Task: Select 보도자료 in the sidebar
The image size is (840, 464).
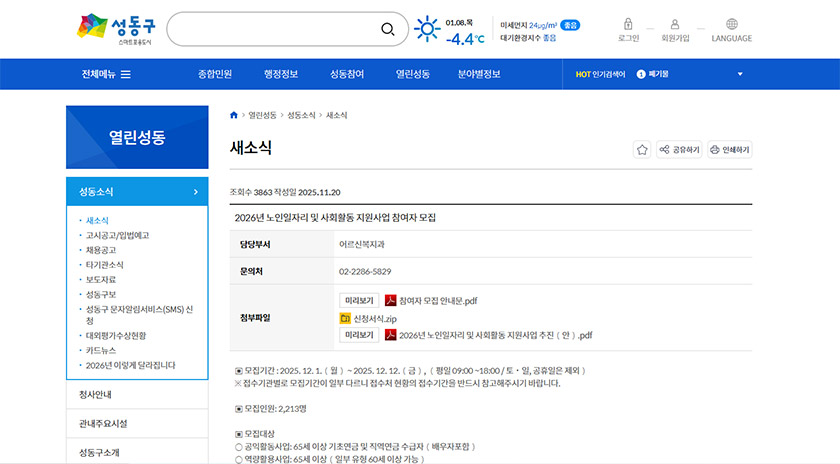Action: [x=101, y=280]
